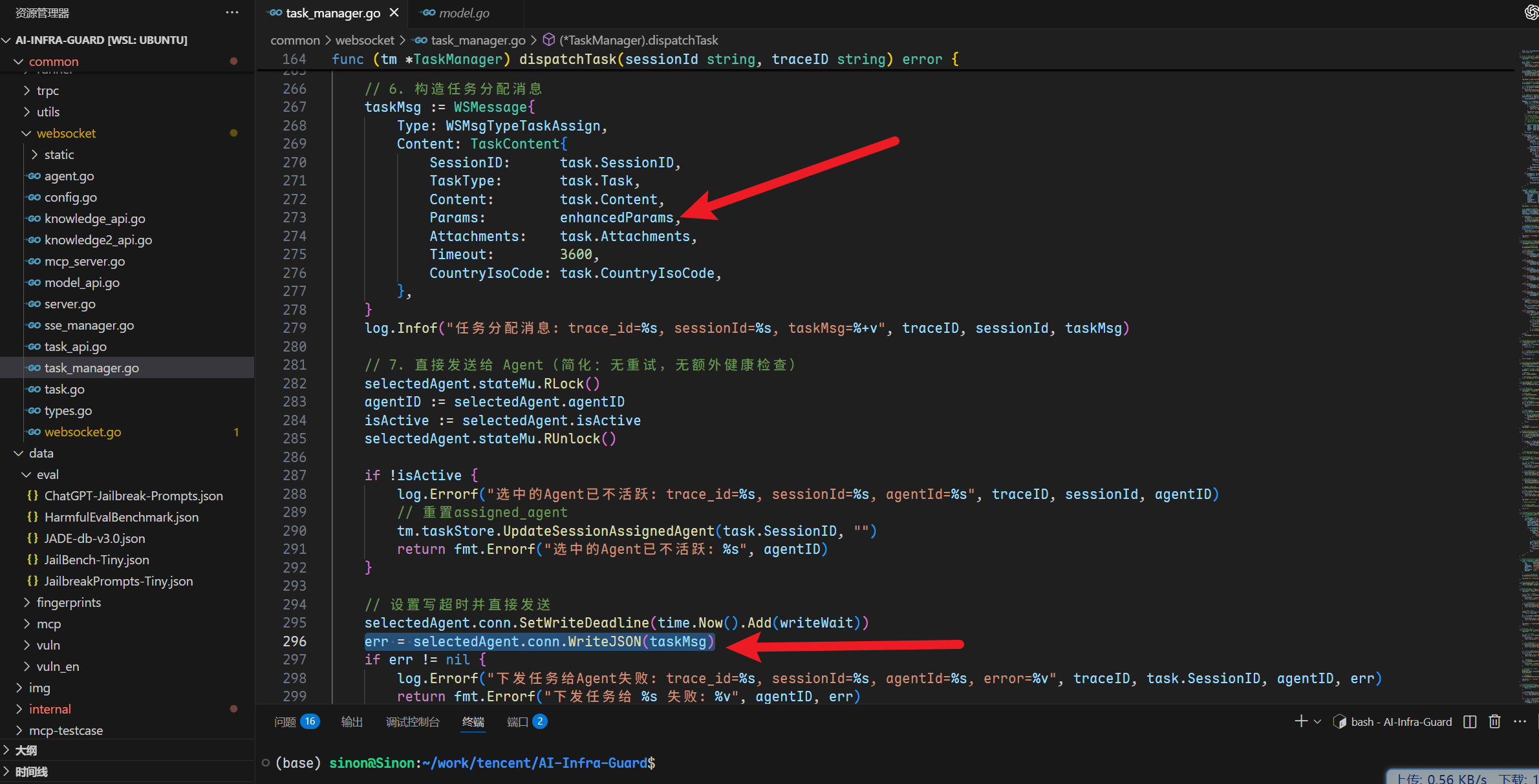This screenshot has width=1539, height=784.
Task: Click the split terminal icon
Action: pos(1470,721)
